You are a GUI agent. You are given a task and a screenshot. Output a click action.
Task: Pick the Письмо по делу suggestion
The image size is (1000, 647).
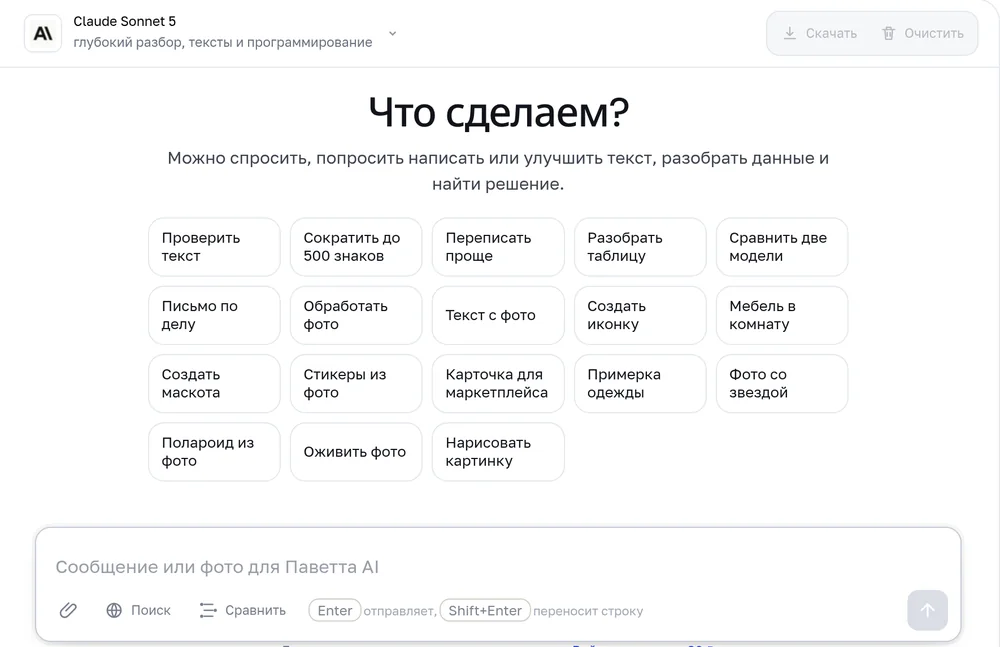point(214,315)
